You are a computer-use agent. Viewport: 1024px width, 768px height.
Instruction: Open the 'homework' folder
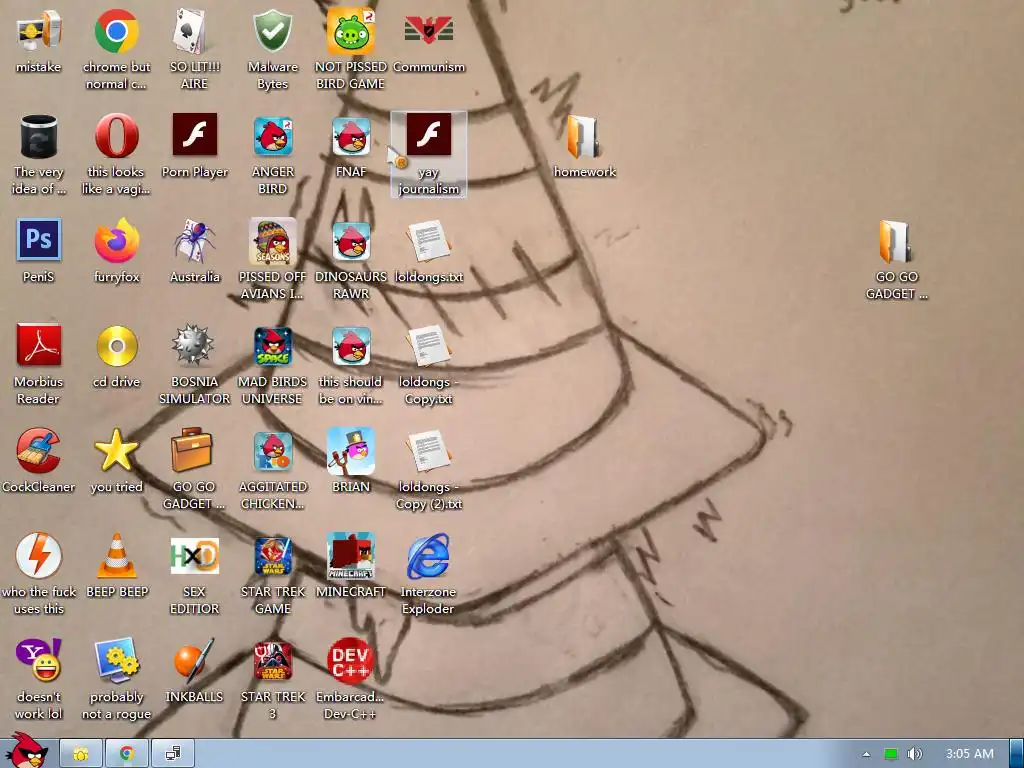click(584, 137)
